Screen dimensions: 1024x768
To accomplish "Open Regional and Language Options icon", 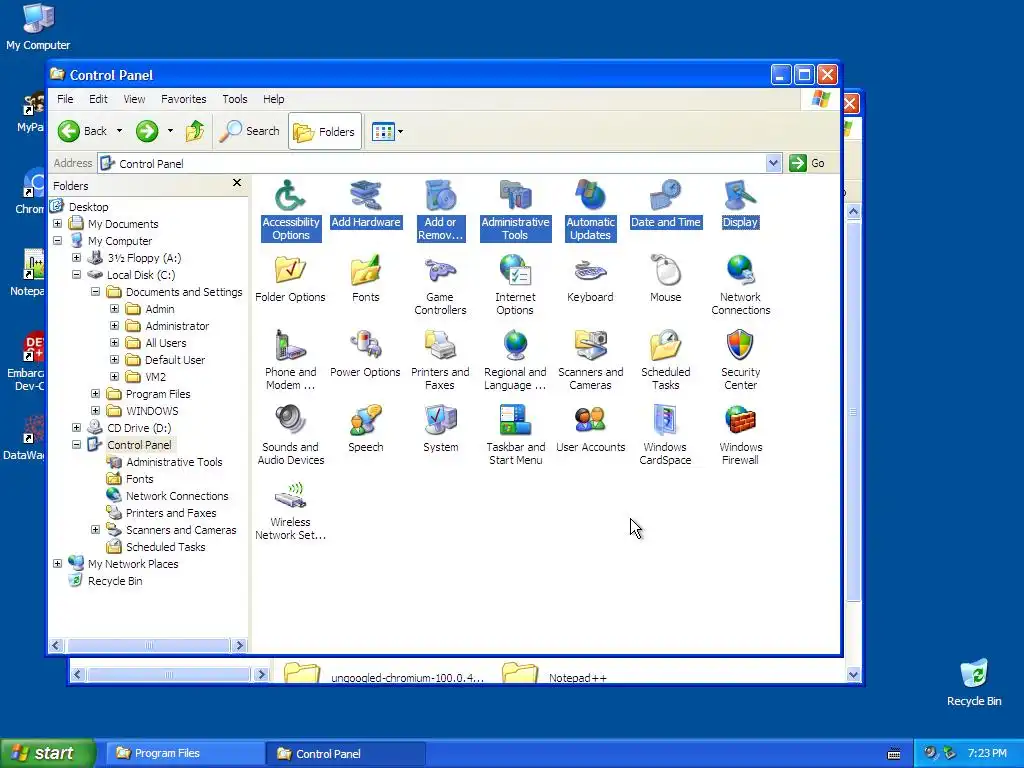I will coord(515,360).
